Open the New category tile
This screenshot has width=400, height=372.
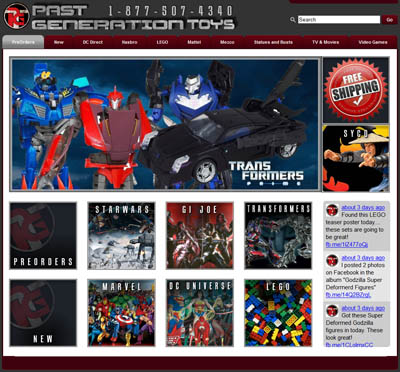[x=43, y=313]
